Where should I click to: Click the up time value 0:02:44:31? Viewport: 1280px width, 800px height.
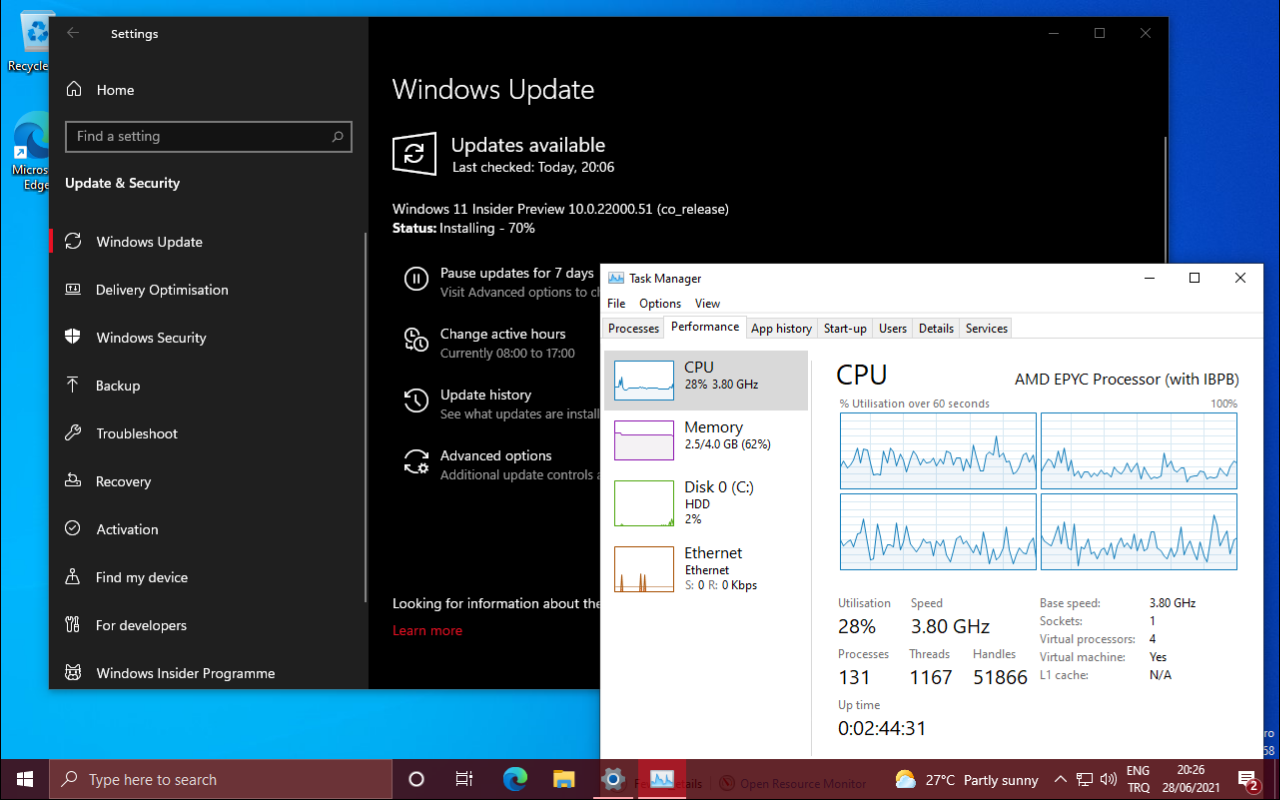882,729
